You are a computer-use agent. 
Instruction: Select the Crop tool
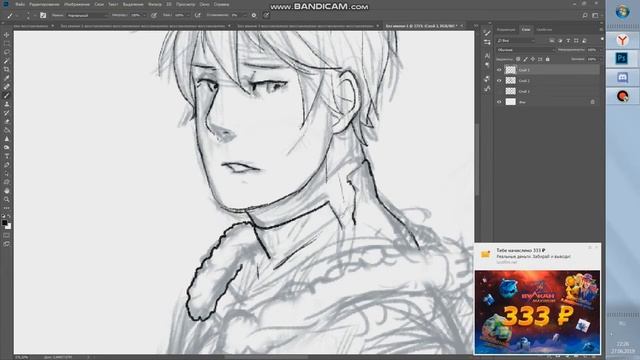[x=7, y=69]
